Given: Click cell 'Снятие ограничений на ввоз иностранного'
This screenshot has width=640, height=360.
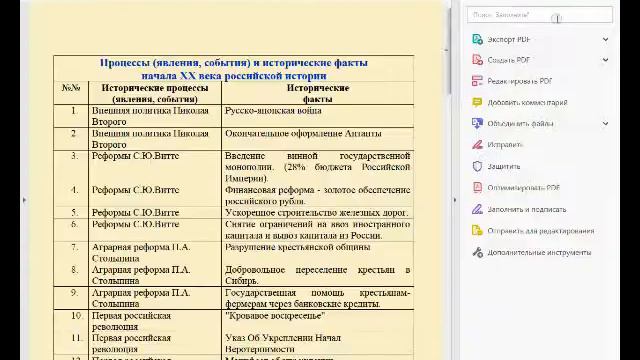Looking at the screenshot, I should 318,230.
